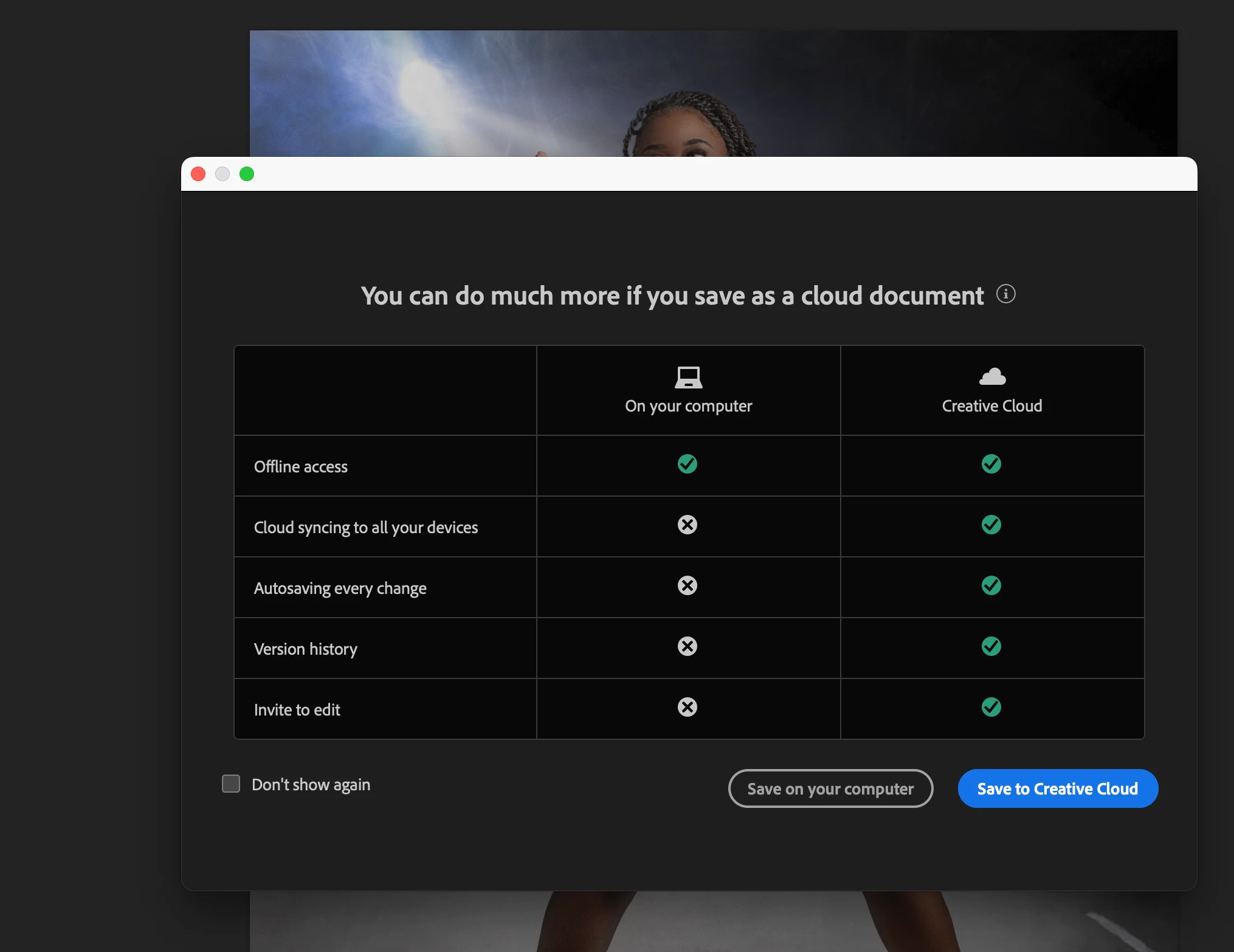Click the Creative Cloud column header text
The height and width of the screenshot is (952, 1234).
click(x=991, y=406)
